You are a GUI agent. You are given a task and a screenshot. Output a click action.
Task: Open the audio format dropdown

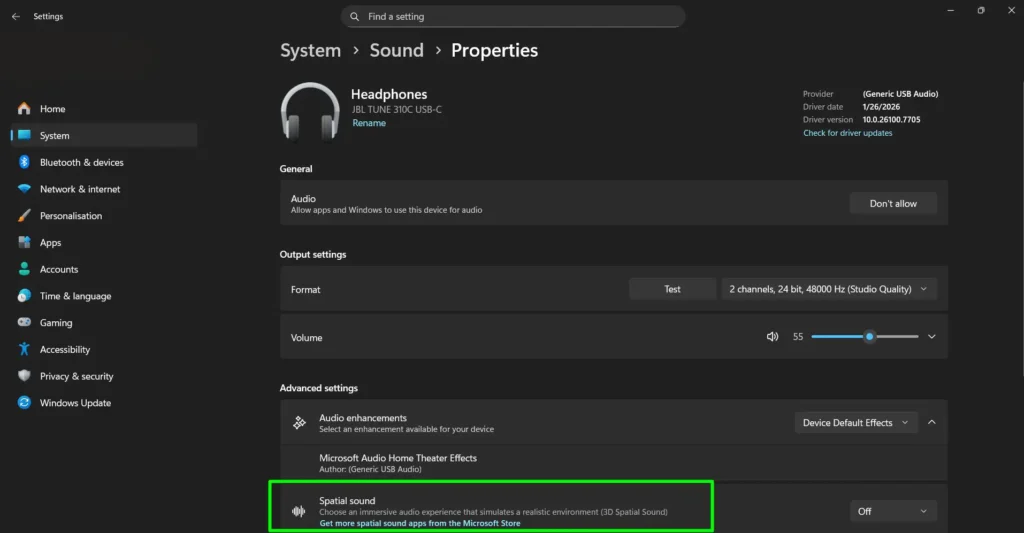tap(829, 289)
